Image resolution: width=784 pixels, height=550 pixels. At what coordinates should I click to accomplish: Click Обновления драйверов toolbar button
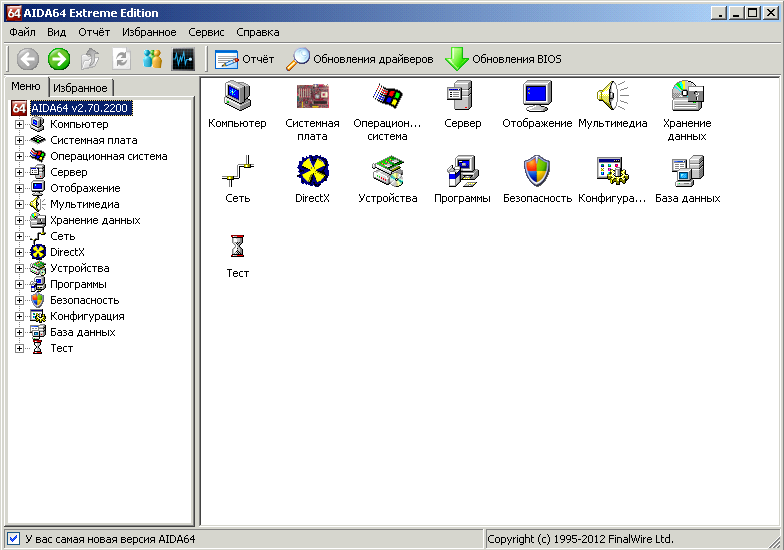point(360,59)
